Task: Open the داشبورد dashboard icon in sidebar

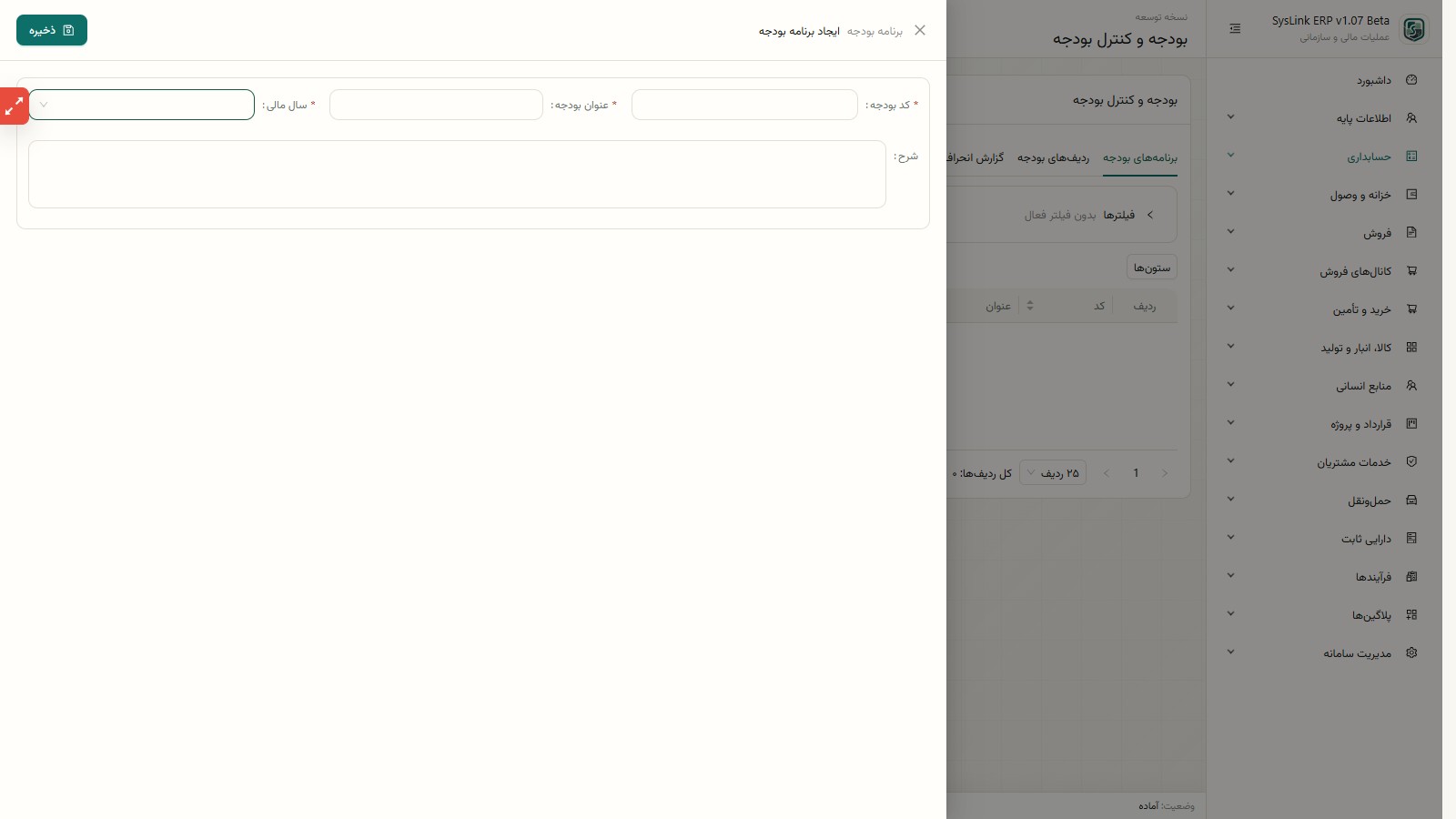Action: (x=1411, y=80)
